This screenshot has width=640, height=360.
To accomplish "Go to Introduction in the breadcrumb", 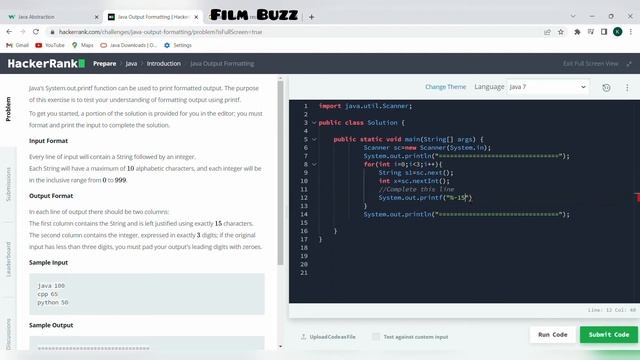I will pyautogui.click(x=164, y=64).
